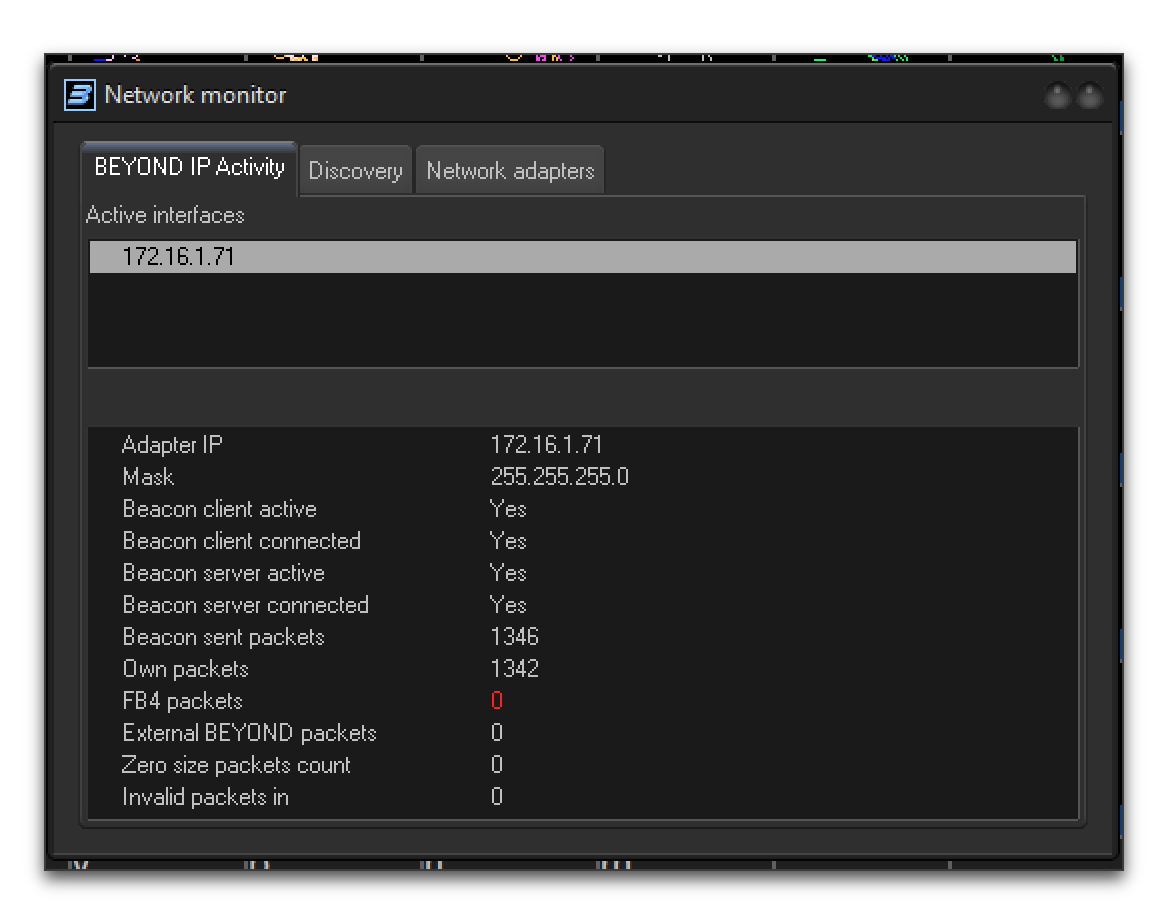This screenshot has width=1168, height=922.
Task: Click the red 0 value for FB4 packets
Action: click(x=497, y=701)
